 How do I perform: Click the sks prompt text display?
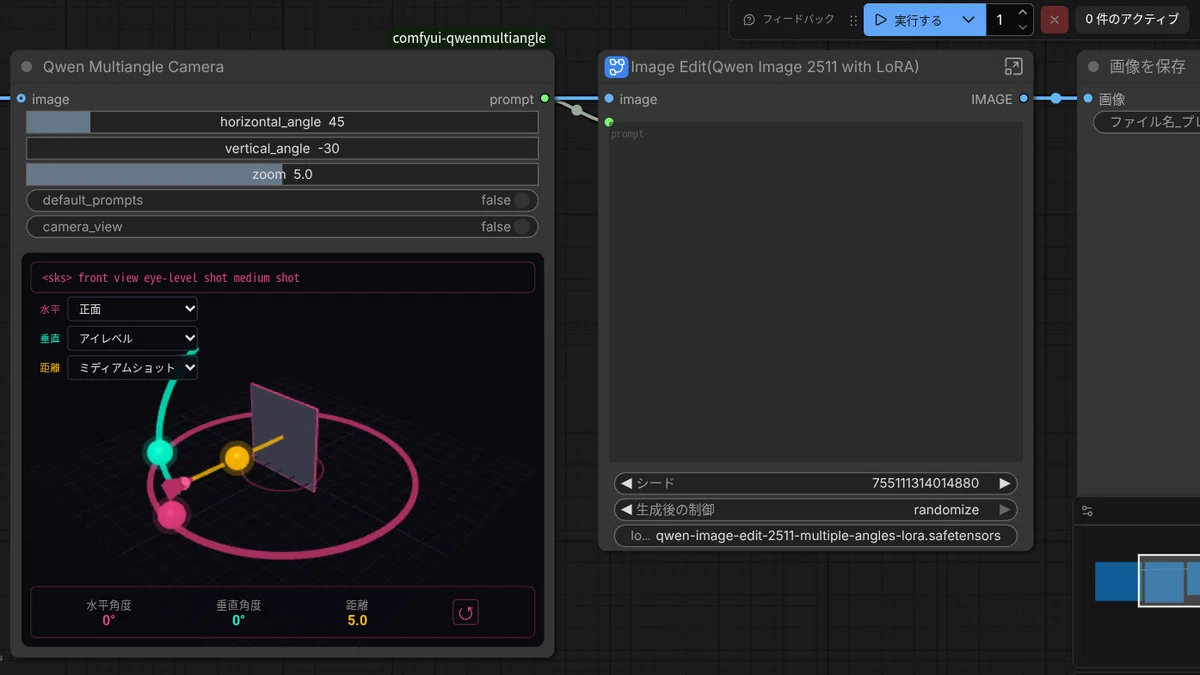click(283, 278)
